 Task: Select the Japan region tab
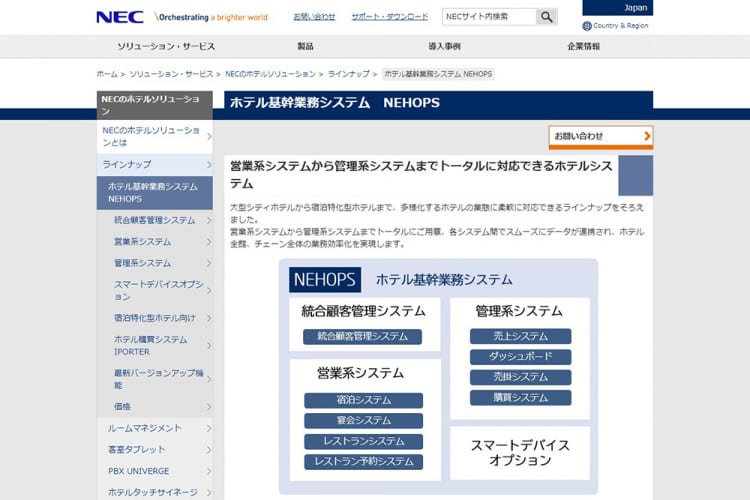pos(618,8)
